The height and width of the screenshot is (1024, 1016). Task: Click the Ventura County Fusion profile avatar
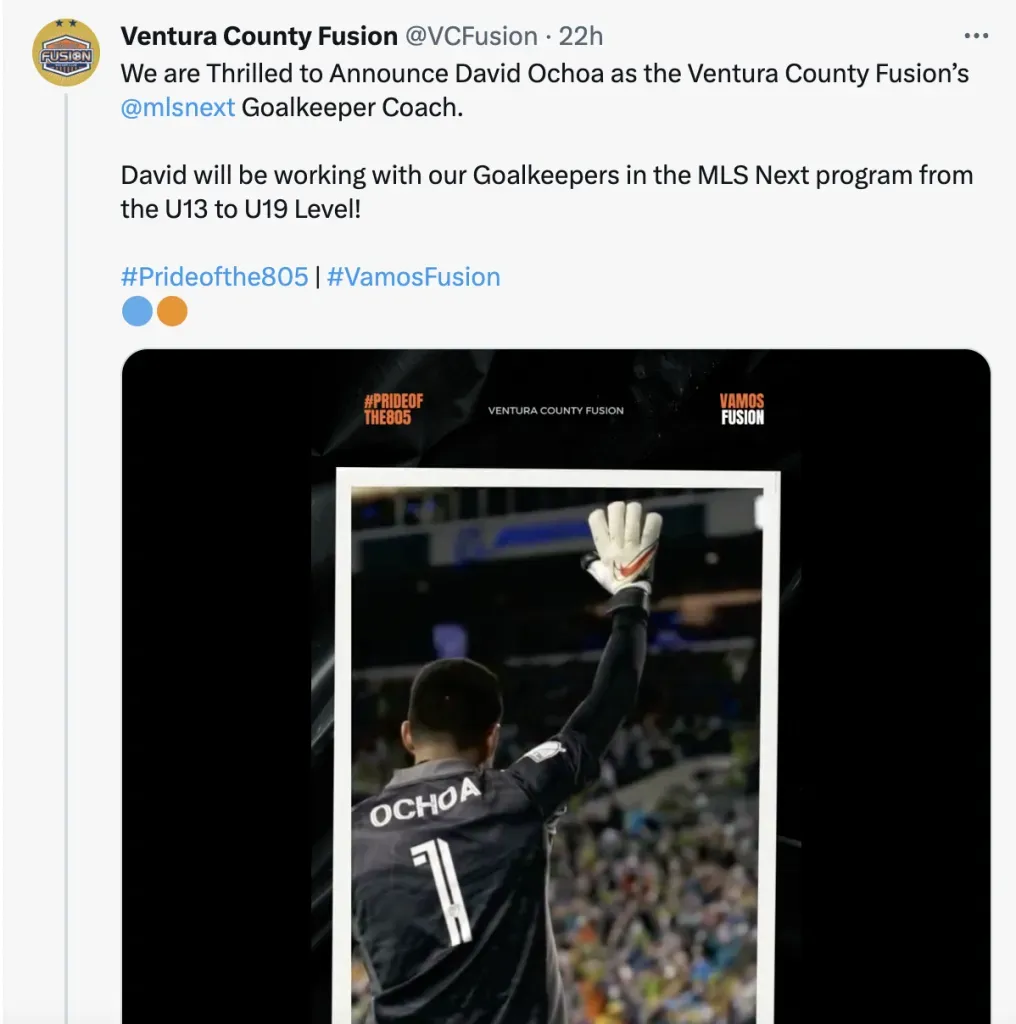coord(66,53)
